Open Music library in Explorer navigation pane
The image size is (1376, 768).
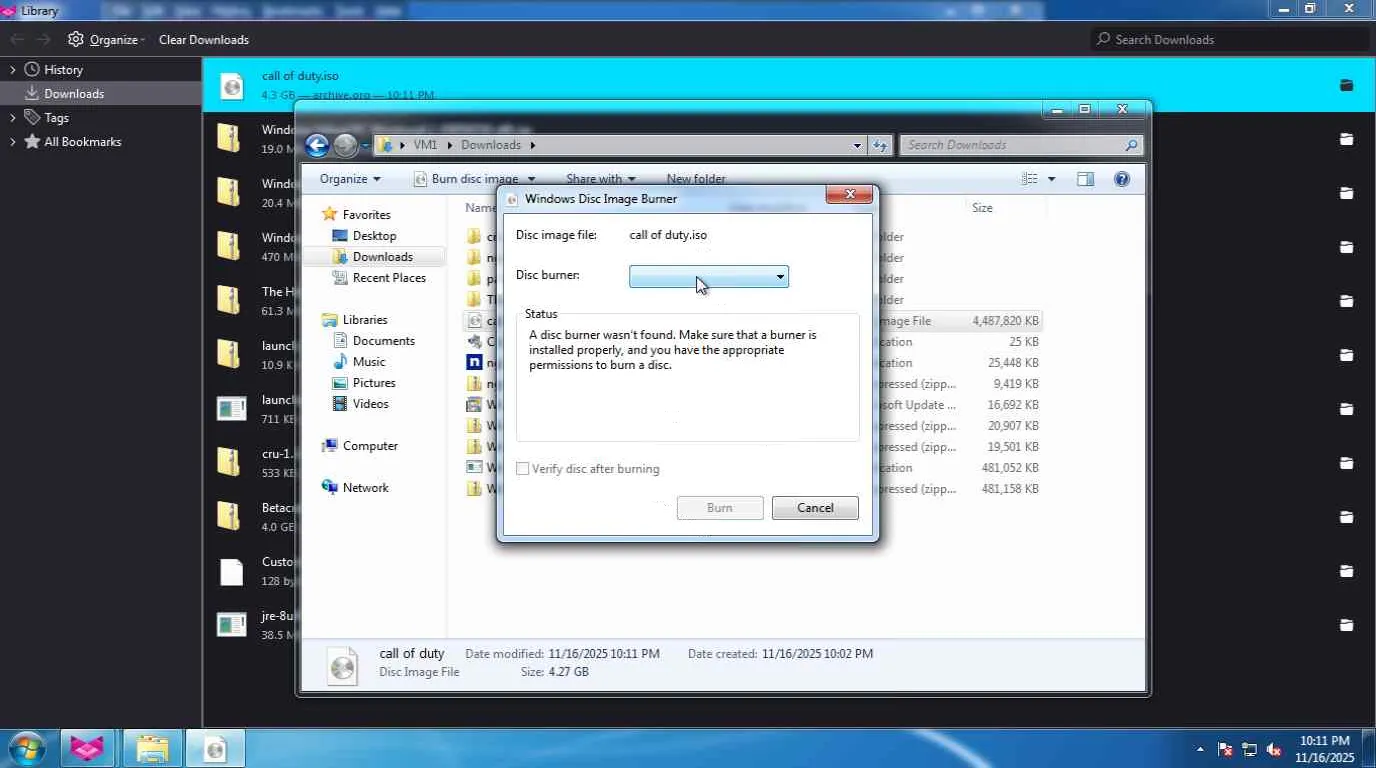coord(369,362)
